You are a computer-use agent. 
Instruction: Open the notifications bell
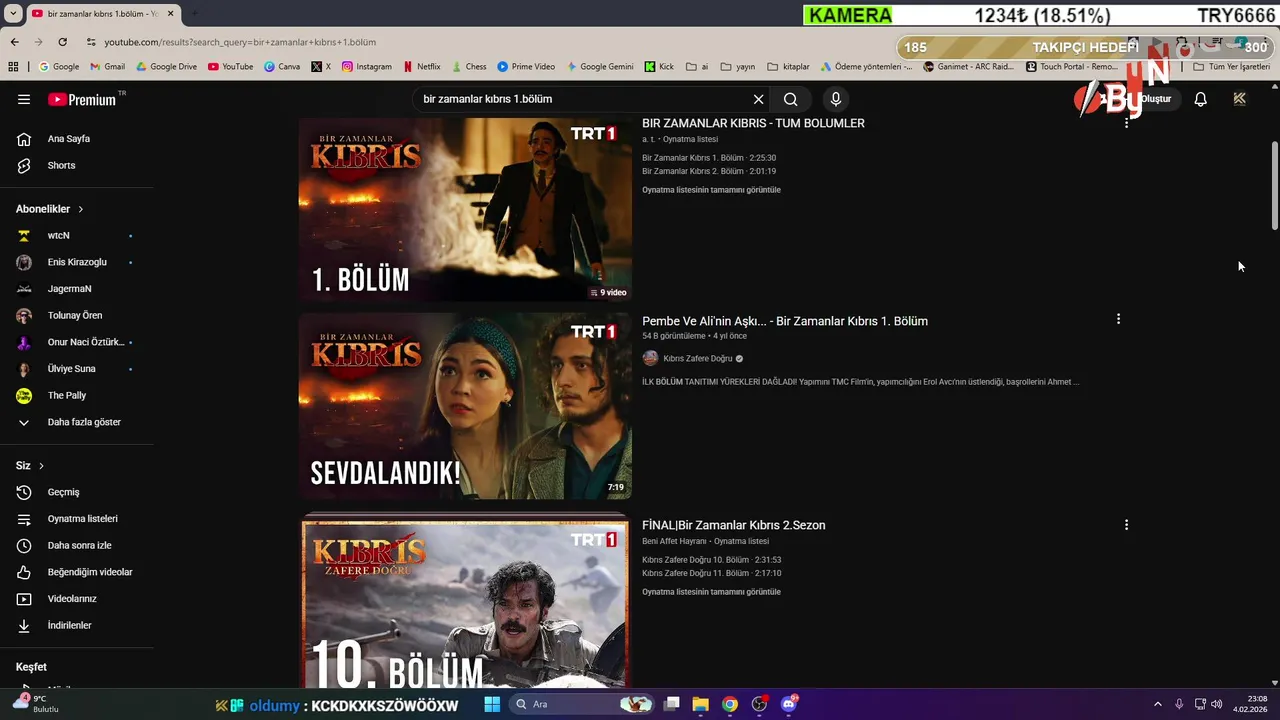coord(1200,99)
